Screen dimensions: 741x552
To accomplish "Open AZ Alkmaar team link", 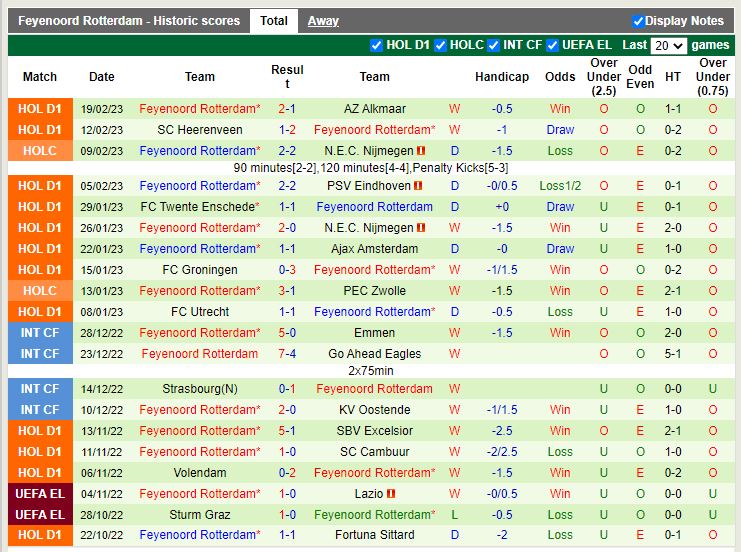I will tap(375, 109).
